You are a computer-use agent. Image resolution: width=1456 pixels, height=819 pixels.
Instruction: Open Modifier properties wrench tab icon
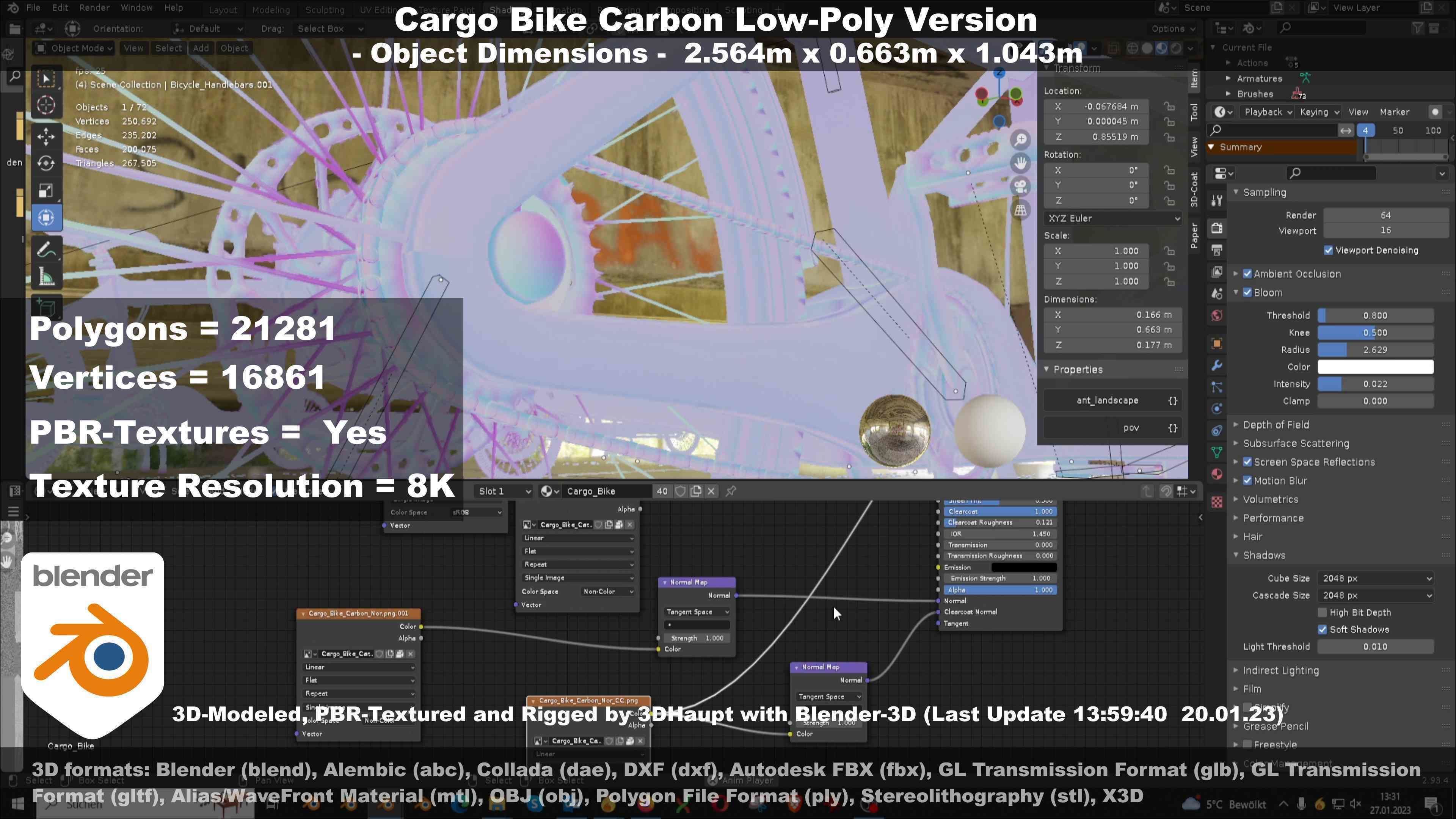pos(1217,365)
